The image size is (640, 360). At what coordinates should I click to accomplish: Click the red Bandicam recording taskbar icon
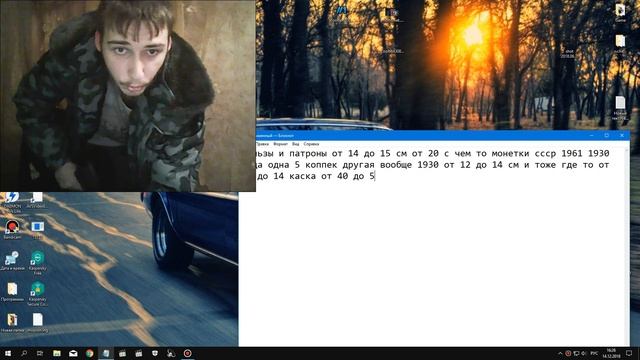coord(187,353)
